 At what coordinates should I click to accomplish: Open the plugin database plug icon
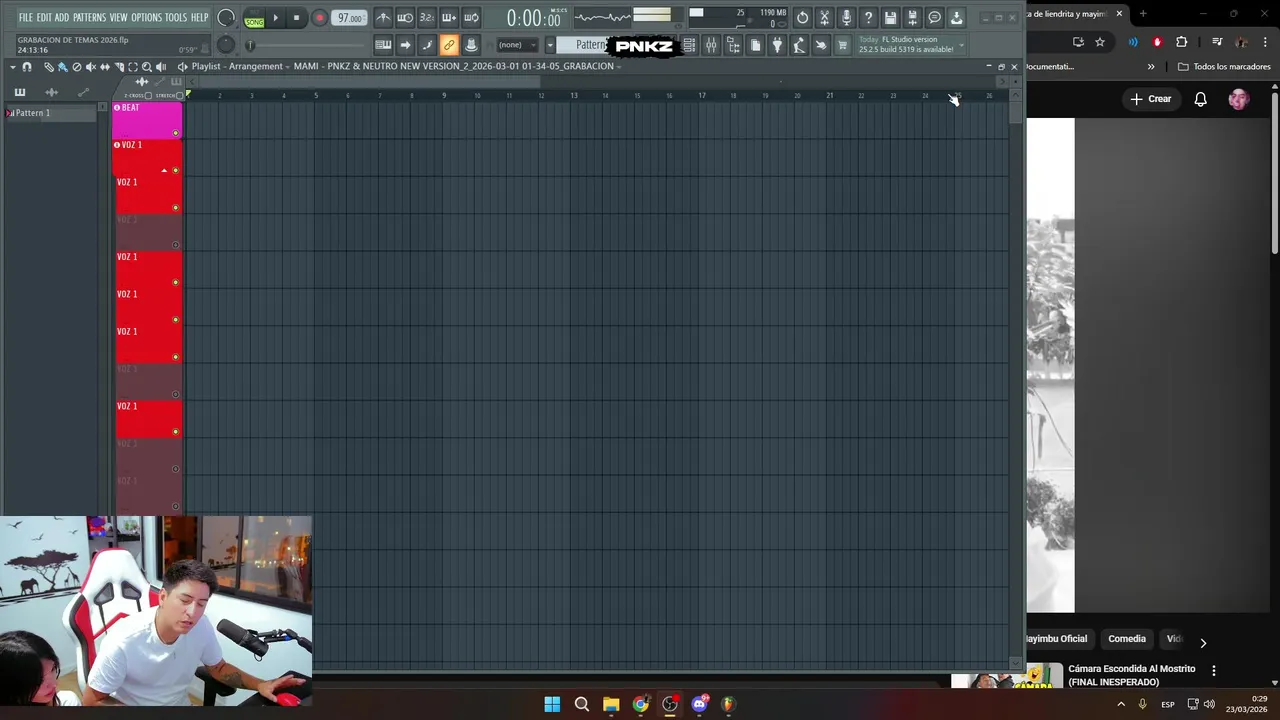(x=777, y=45)
